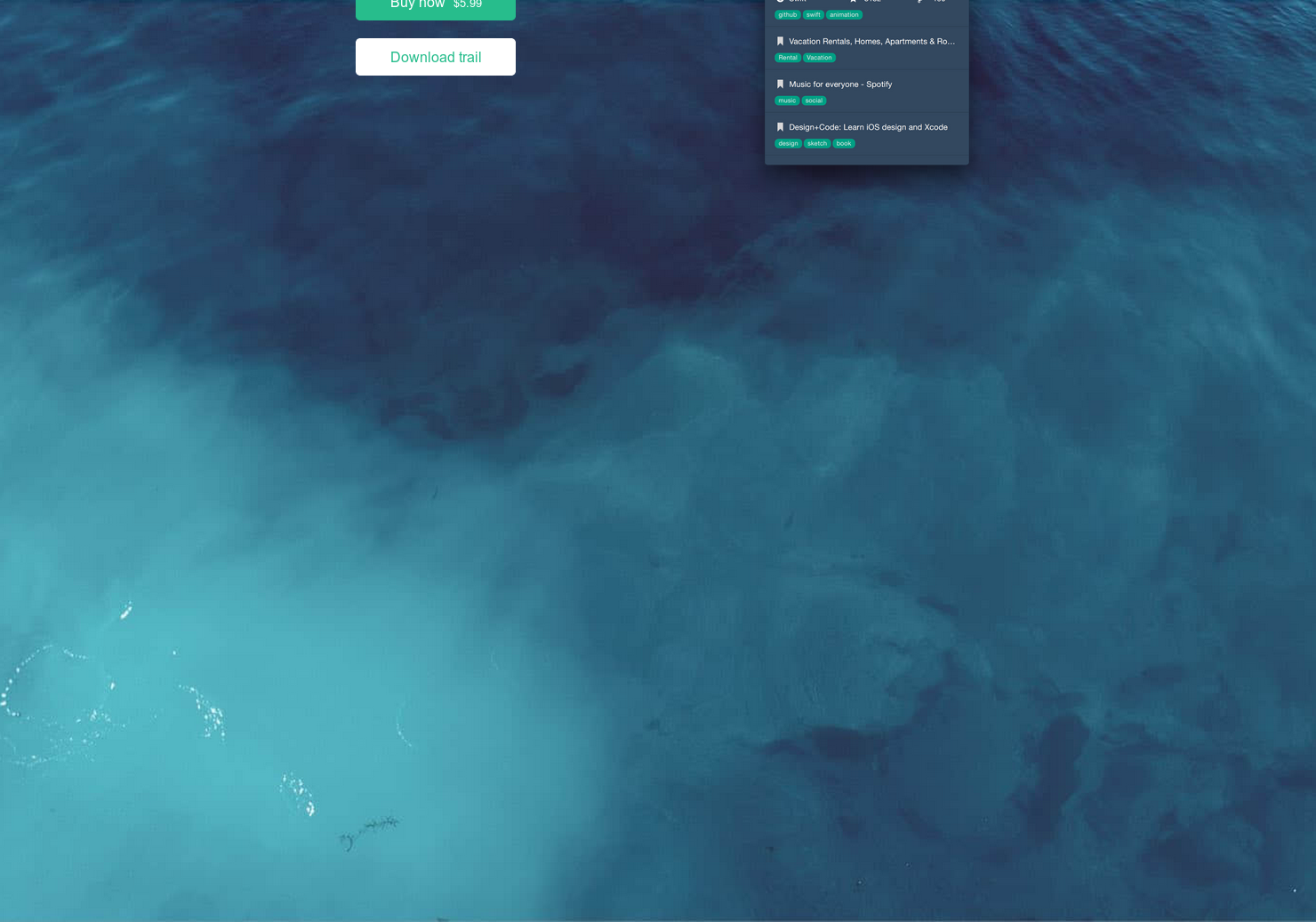
Task: Click the bookmark icon beside Music for everyone
Action: pyautogui.click(x=780, y=84)
